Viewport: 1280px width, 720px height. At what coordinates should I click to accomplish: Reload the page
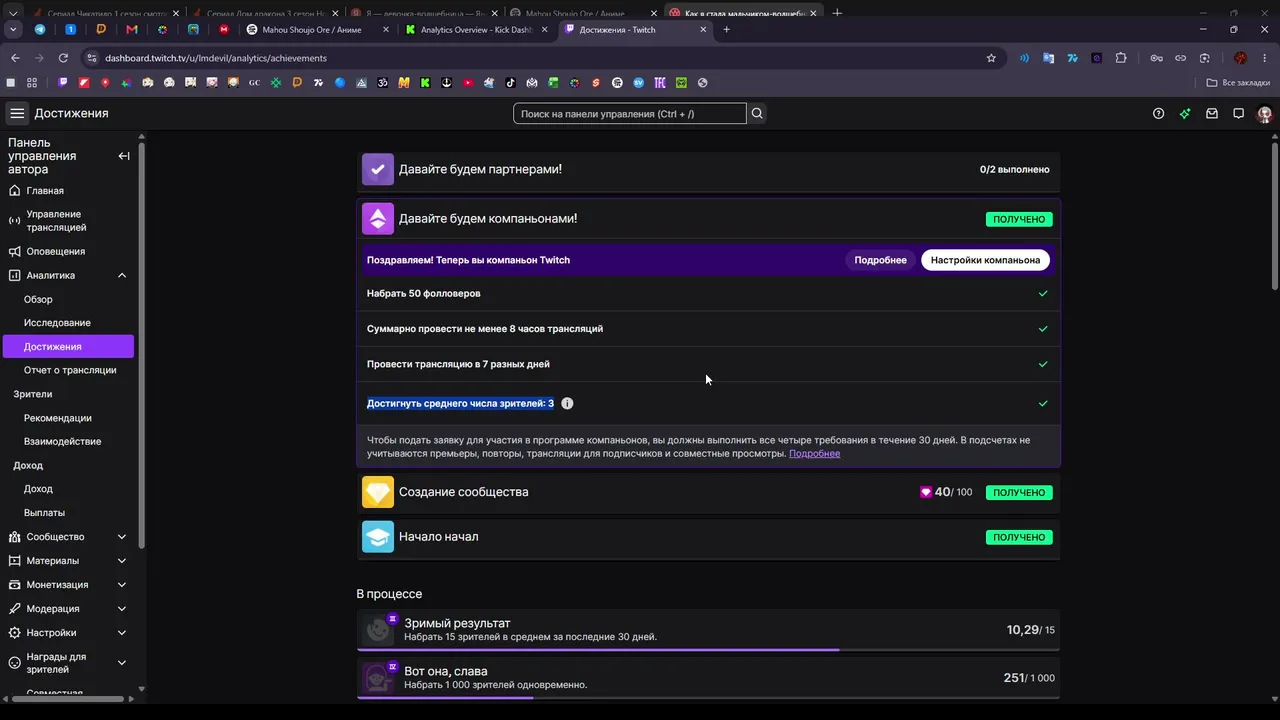click(63, 58)
